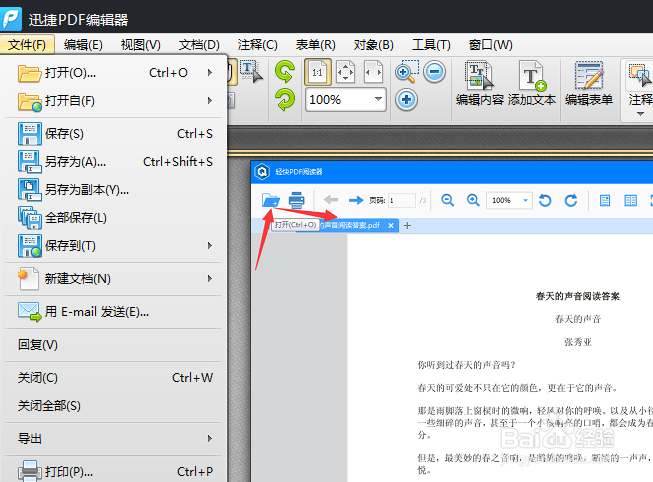Click the 新建文档(N) icon
The width and height of the screenshot is (653, 482).
pyautogui.click(x=29, y=279)
